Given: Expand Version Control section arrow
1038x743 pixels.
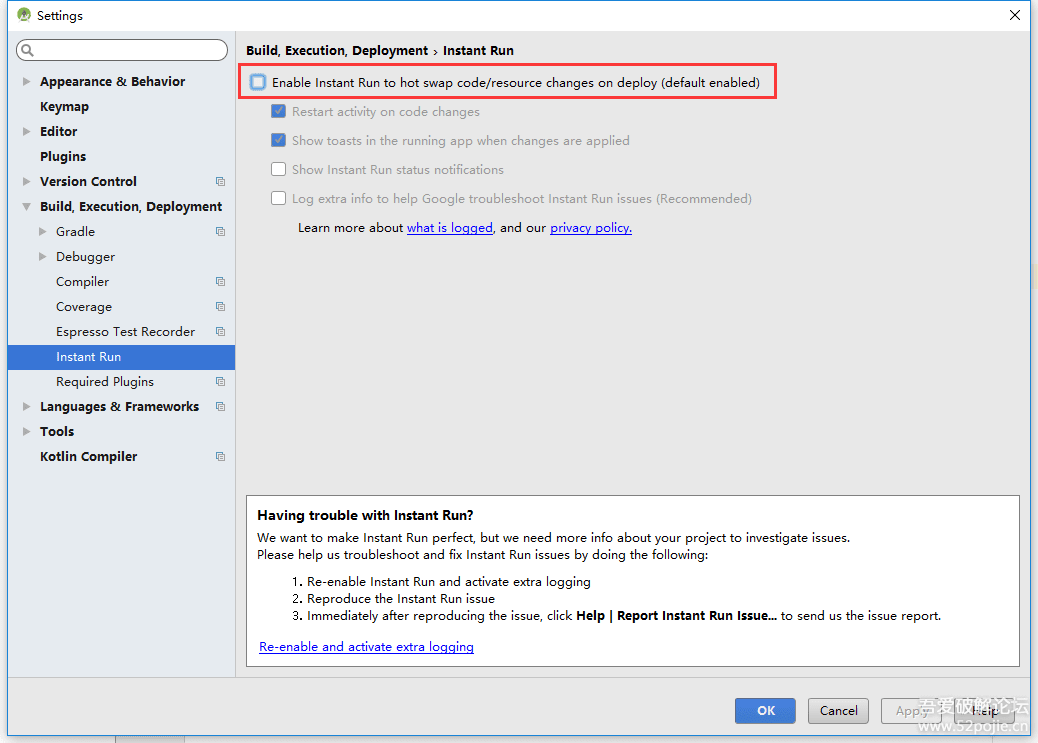Looking at the screenshot, I should 26,181.
